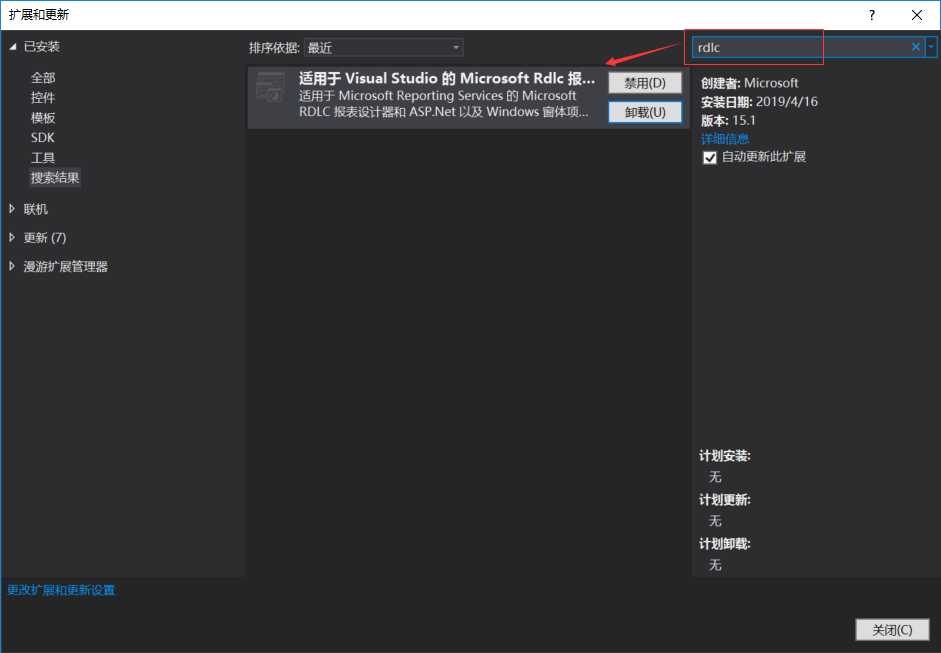This screenshot has width=941, height=653.
Task: Click the 安装日期 2019/4/16 text
Action: 759,101
